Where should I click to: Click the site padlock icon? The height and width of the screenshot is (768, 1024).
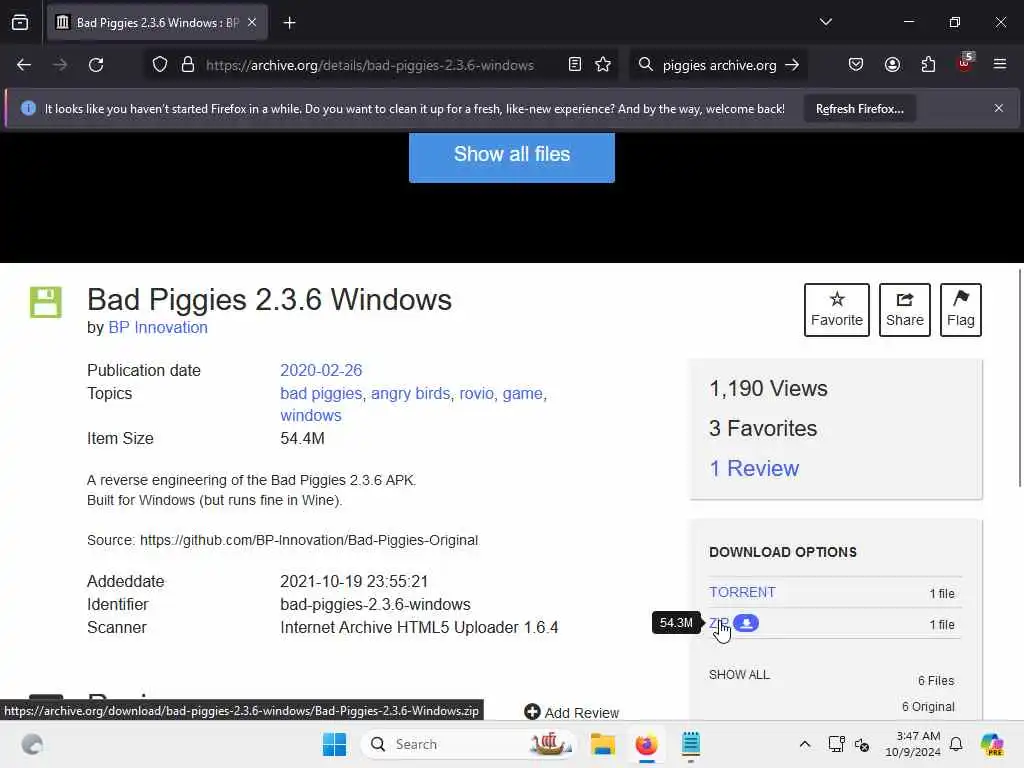(x=188, y=65)
